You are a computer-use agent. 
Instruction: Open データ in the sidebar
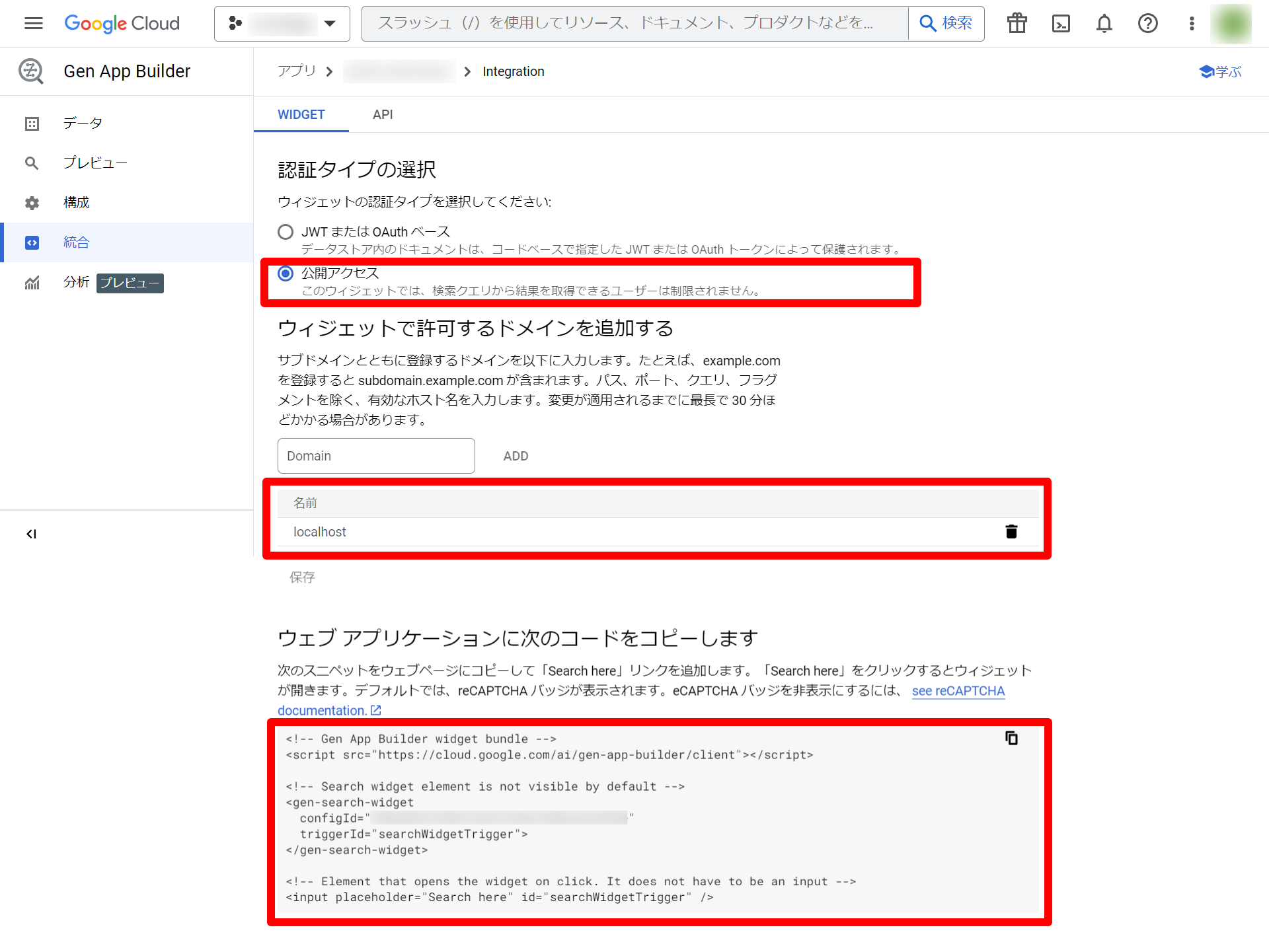point(83,124)
